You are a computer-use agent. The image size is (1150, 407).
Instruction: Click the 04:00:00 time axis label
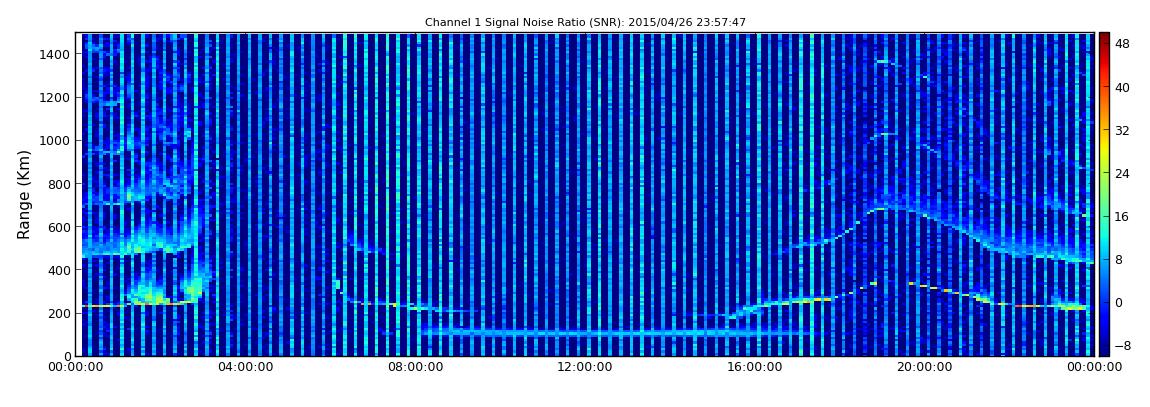(247, 367)
